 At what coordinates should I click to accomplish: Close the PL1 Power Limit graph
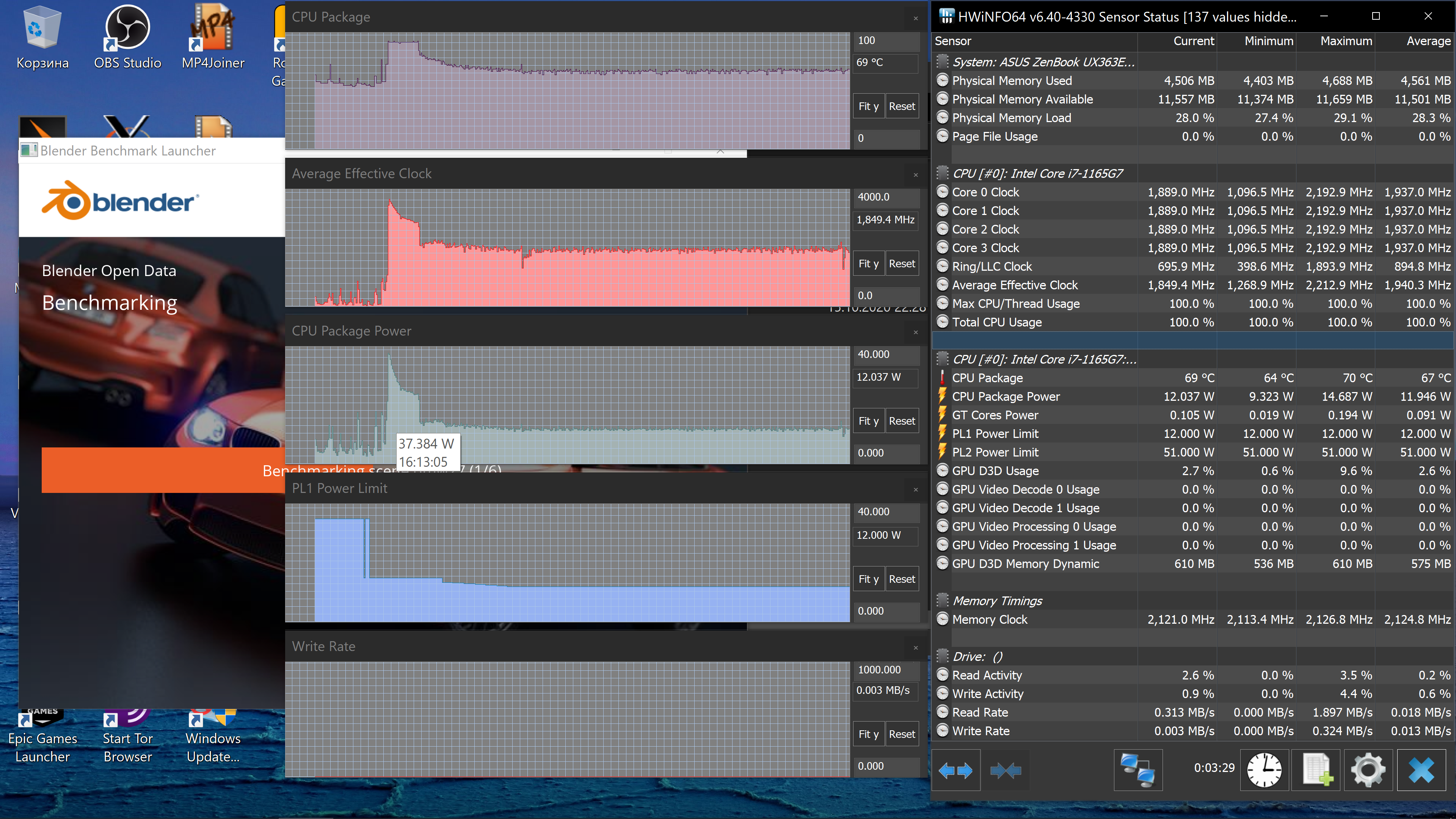point(916,490)
